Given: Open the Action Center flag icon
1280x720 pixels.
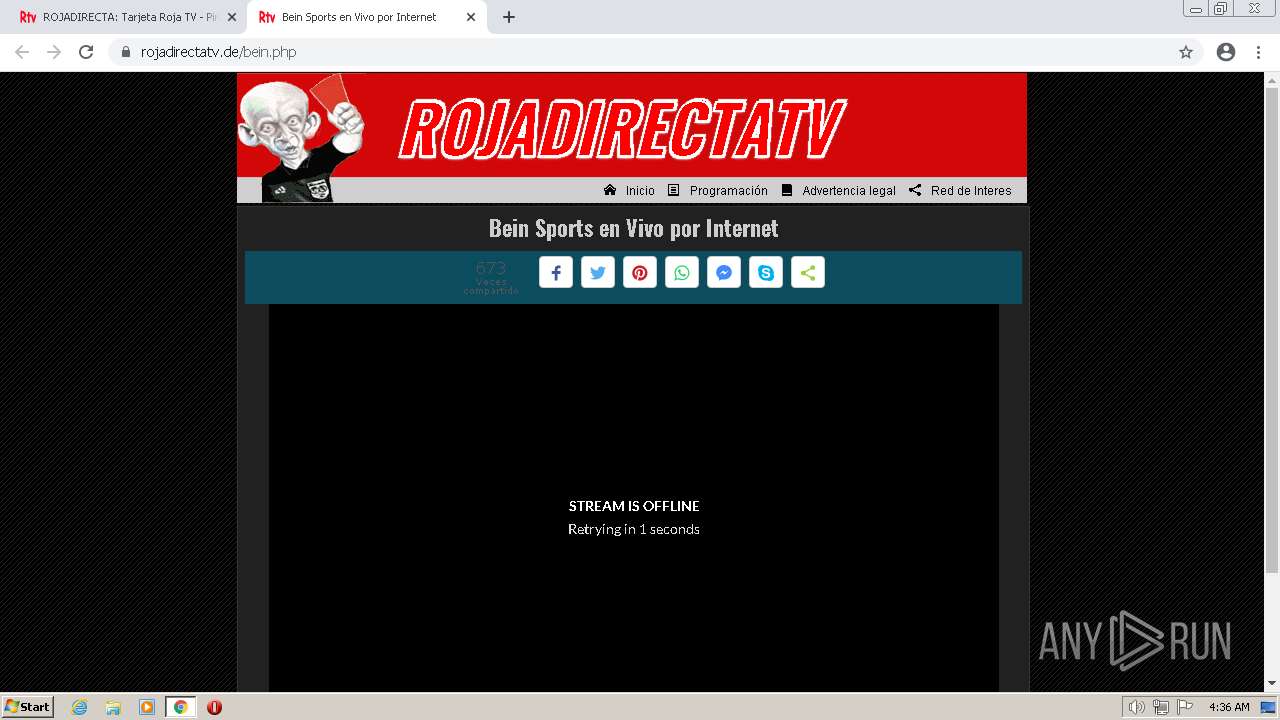Looking at the screenshot, I should click(1185, 707).
